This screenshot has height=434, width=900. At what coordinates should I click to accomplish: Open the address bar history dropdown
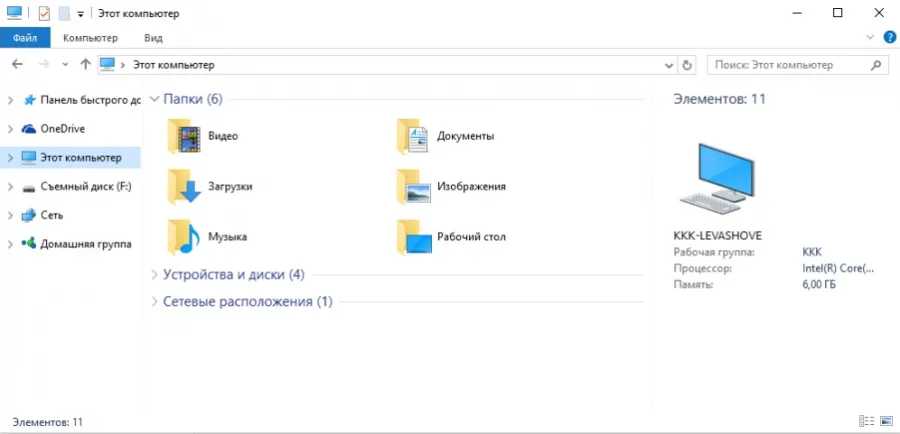point(669,65)
